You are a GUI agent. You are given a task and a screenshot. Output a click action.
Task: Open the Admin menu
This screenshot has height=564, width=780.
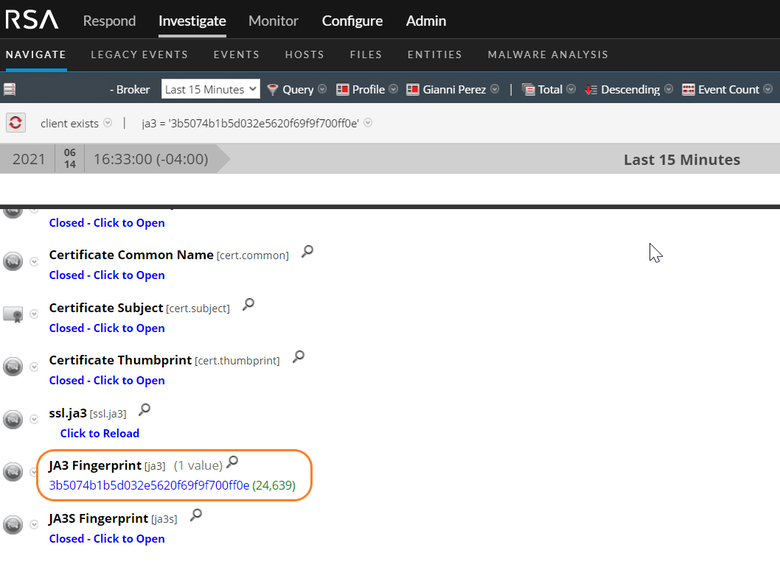coord(426,21)
